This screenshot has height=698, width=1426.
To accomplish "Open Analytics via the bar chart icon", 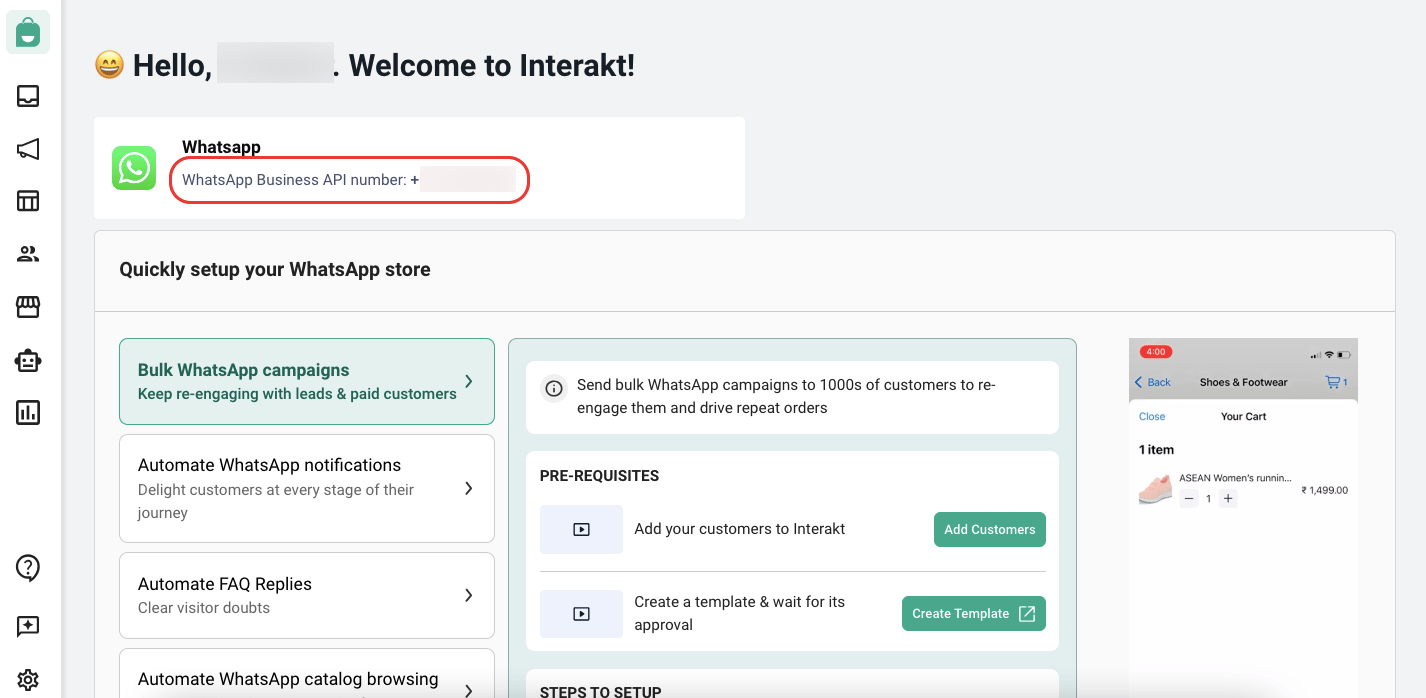I will (x=28, y=412).
